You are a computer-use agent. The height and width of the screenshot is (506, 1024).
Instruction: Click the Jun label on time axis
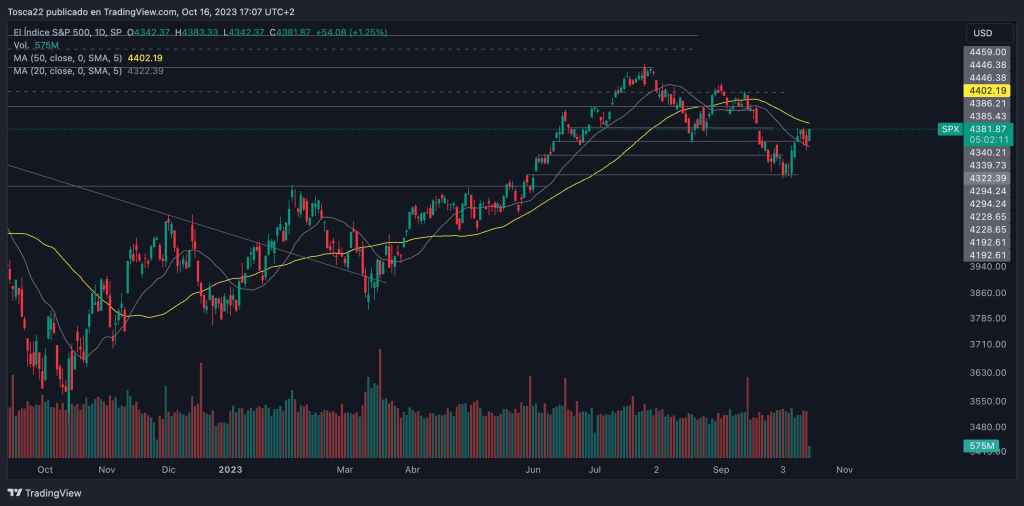[534, 468]
